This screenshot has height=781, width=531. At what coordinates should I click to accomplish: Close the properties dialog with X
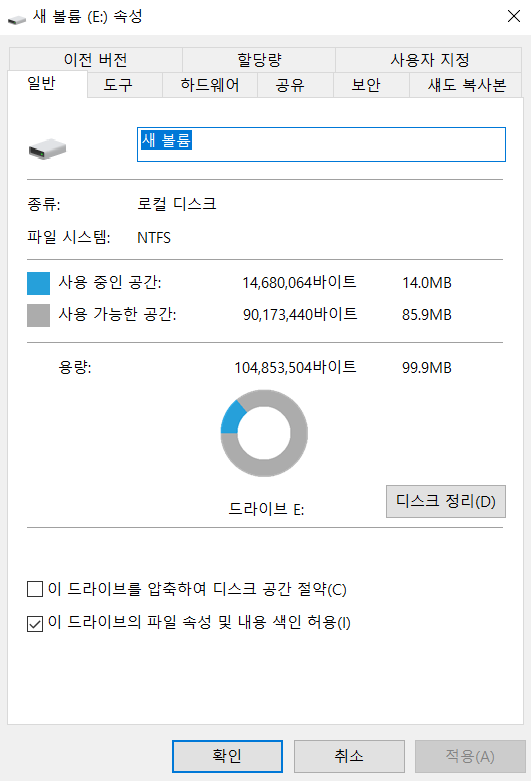[x=514, y=16]
